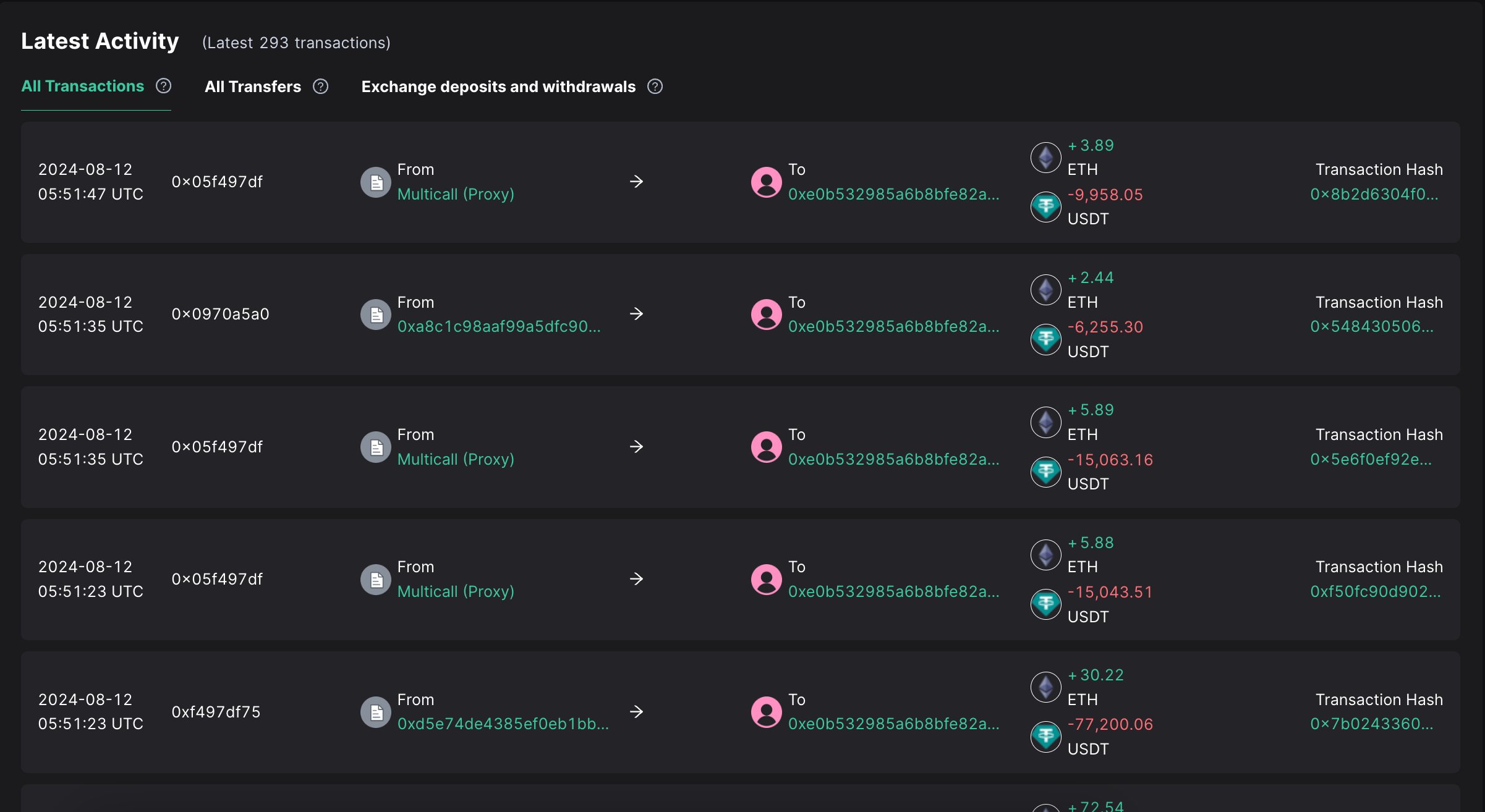Open transaction hash 0x5e6f0ef92e link
1485x812 pixels.
click(1371, 459)
